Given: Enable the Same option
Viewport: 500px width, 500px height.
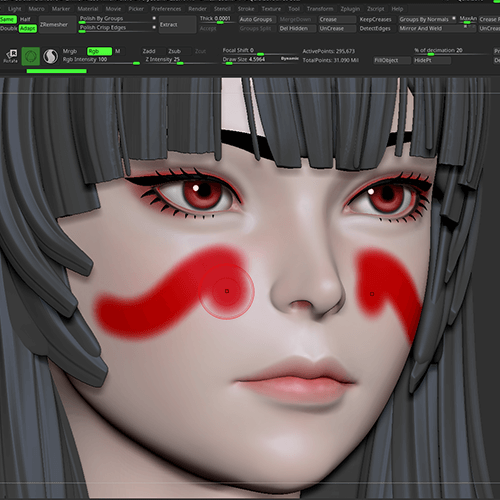Looking at the screenshot, I should [8, 19].
